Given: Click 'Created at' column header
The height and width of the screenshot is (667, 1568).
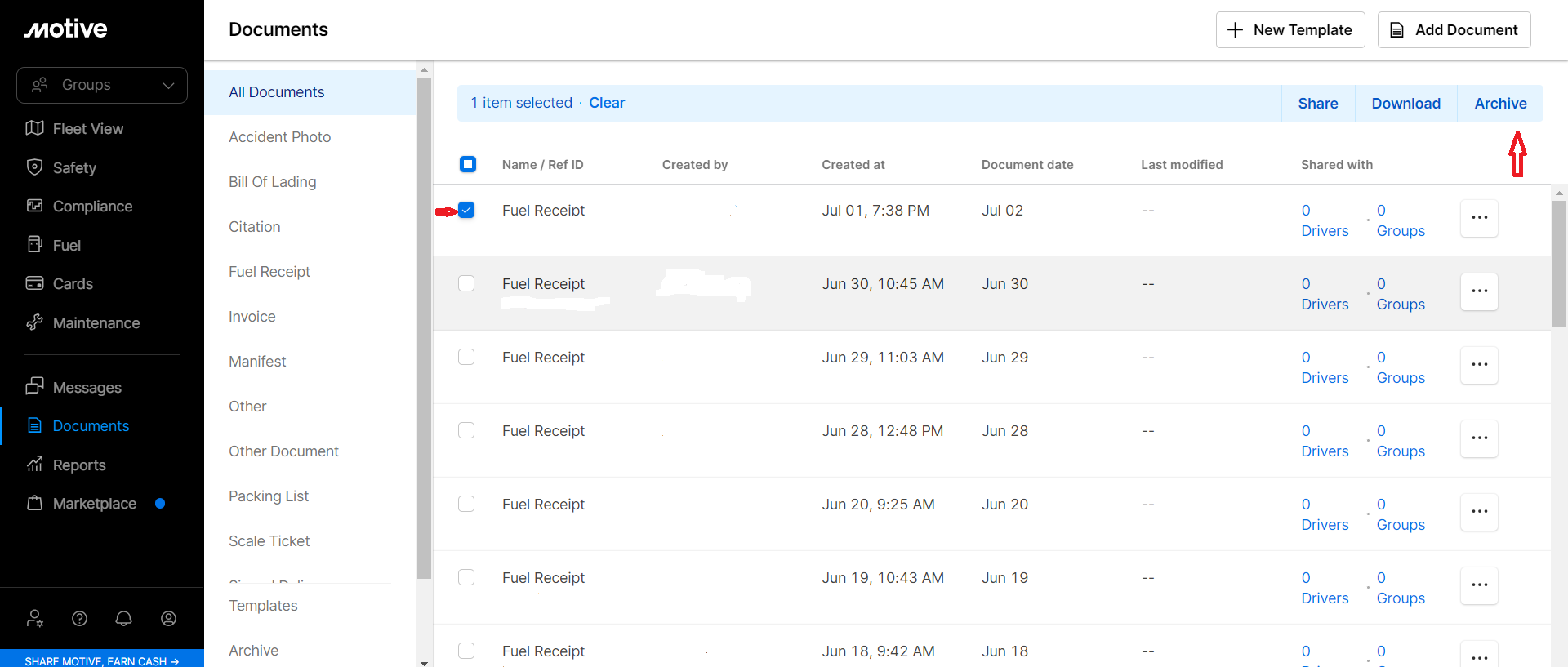Looking at the screenshot, I should (853, 165).
